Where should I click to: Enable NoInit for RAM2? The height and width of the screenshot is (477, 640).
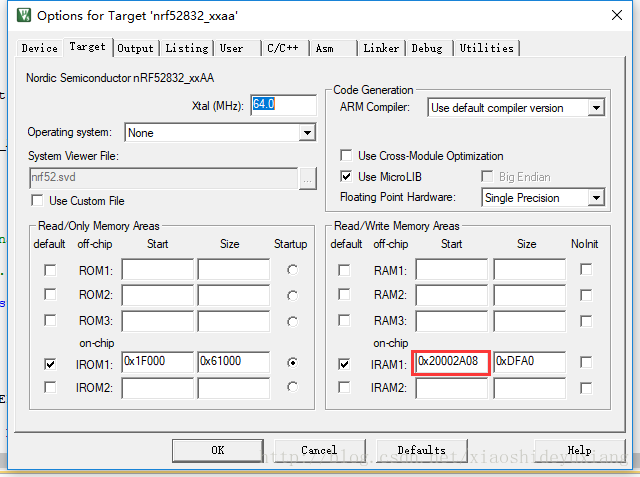586,295
